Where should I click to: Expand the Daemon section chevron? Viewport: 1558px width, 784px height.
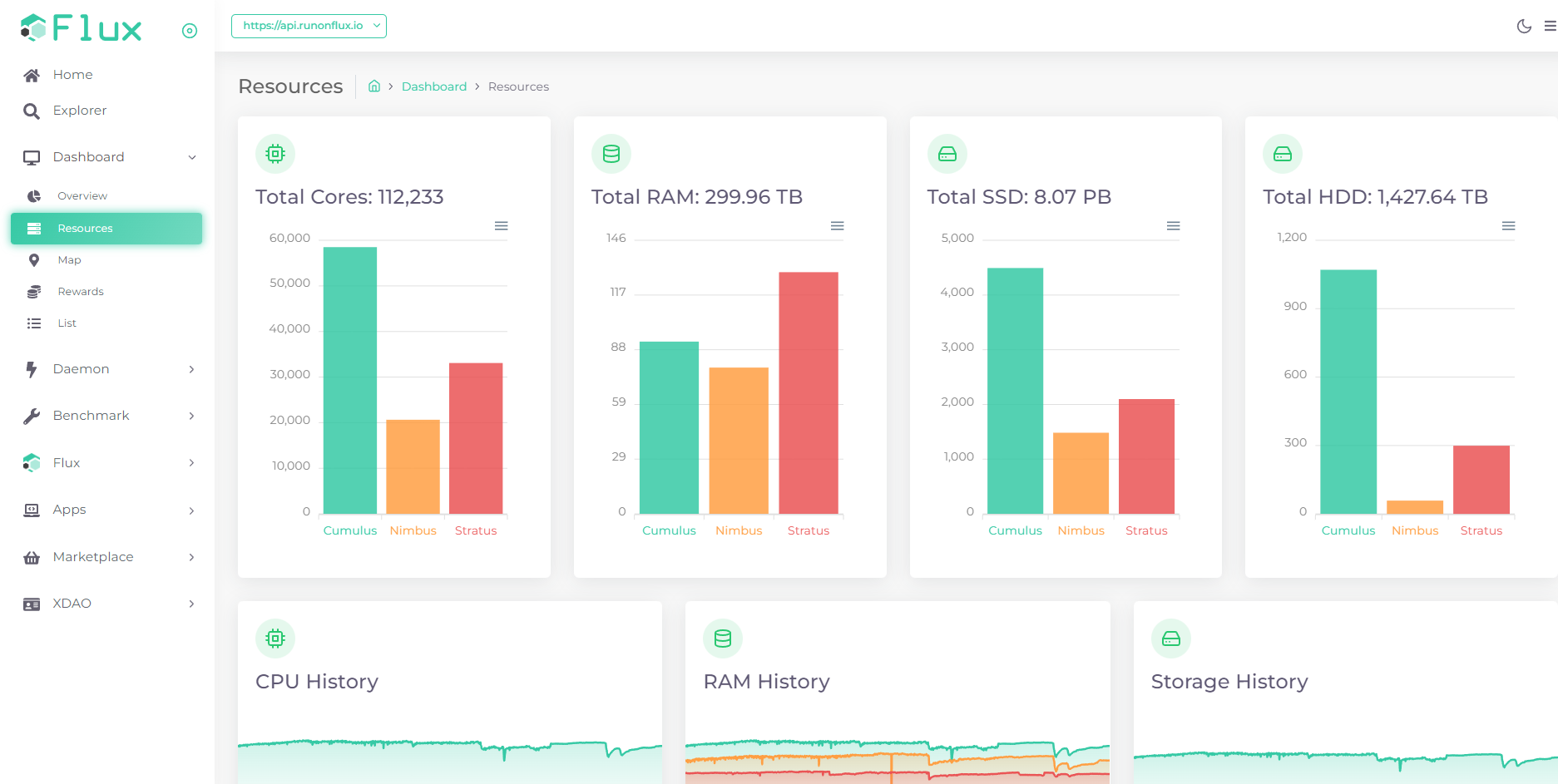[x=192, y=369]
